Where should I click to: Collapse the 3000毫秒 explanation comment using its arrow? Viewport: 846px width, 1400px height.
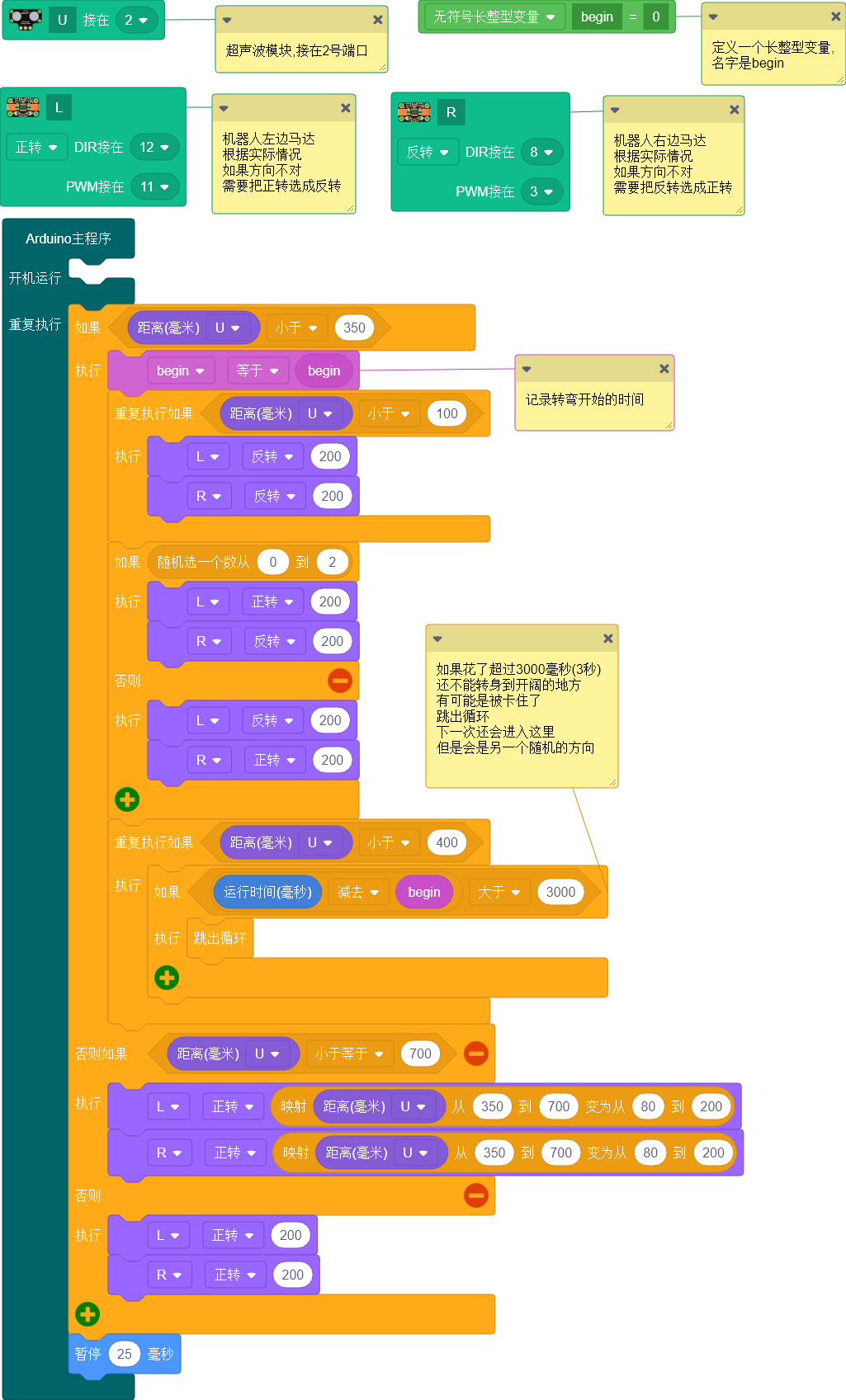(437, 639)
